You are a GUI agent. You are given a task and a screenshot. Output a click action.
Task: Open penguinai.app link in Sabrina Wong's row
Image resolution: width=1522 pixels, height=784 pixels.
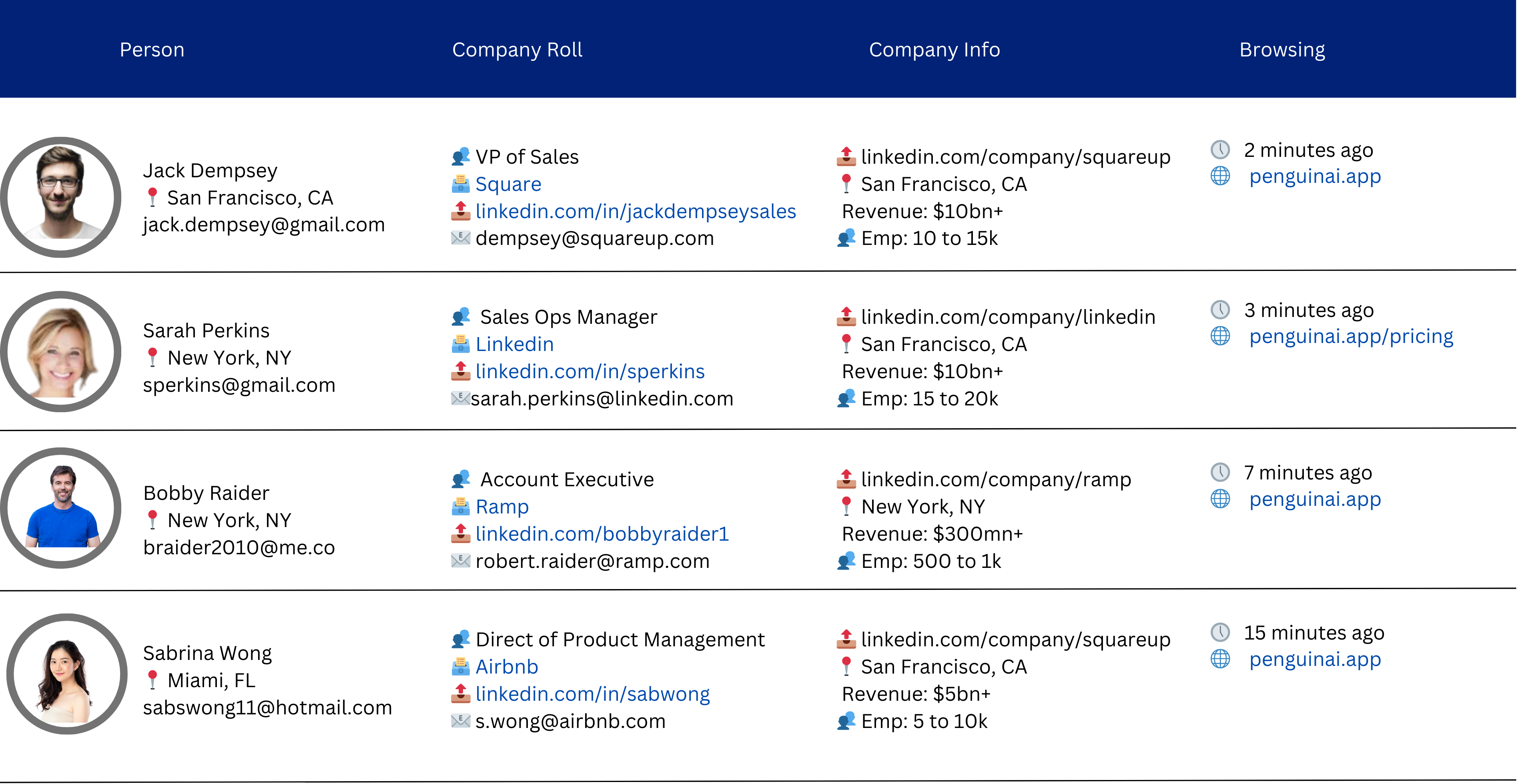[x=1315, y=660]
